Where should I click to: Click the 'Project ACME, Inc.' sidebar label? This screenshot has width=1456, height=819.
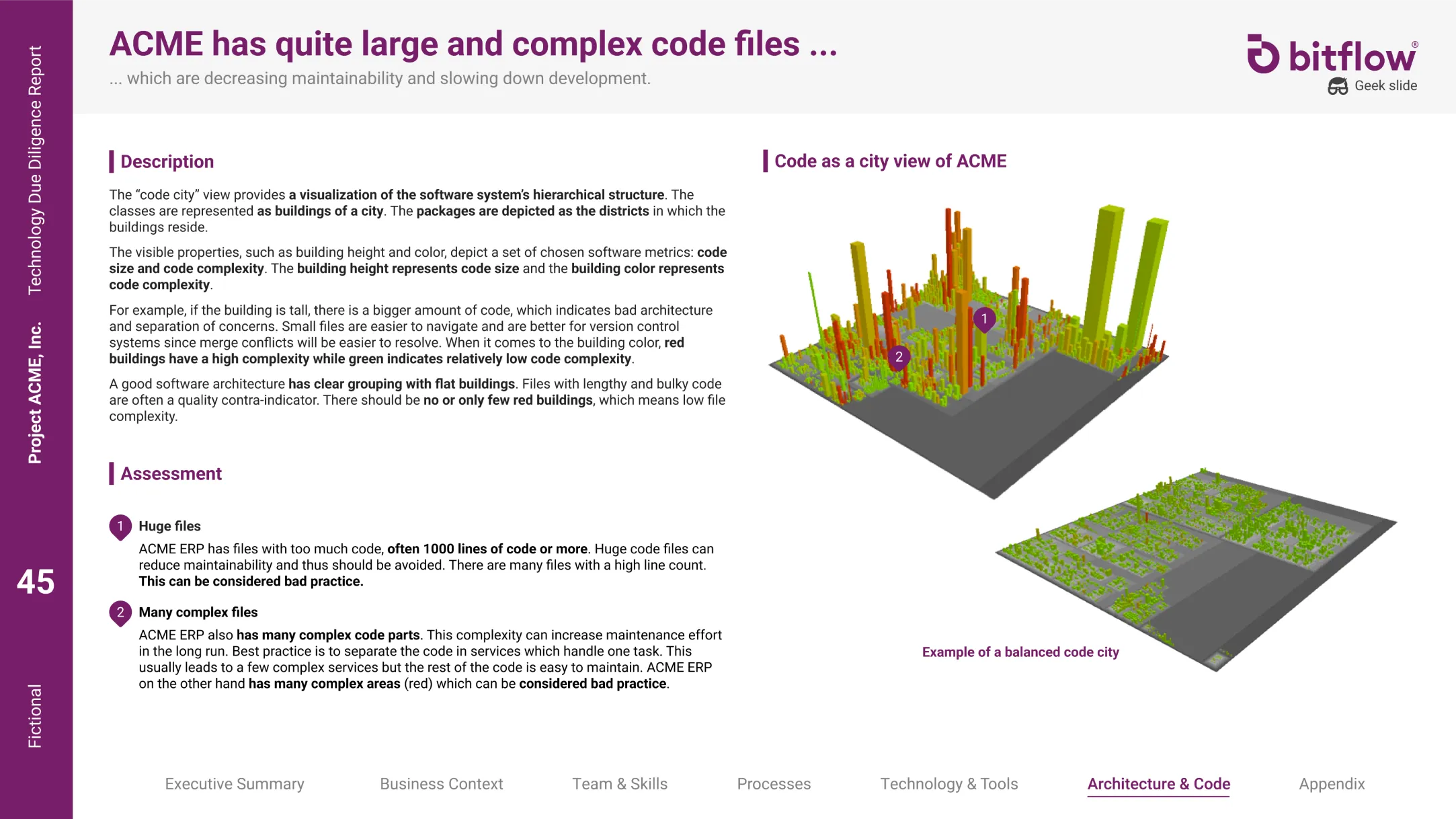35,393
